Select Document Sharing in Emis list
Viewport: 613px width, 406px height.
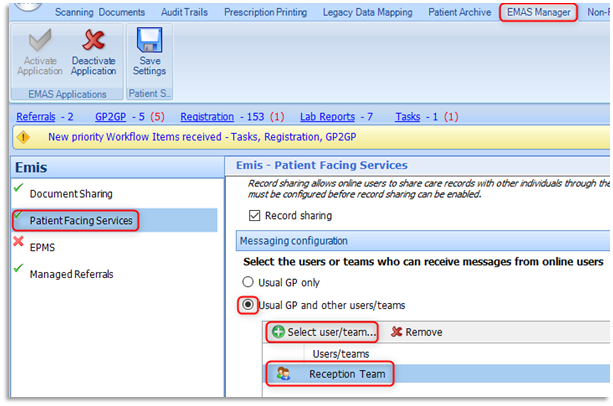click(71, 194)
